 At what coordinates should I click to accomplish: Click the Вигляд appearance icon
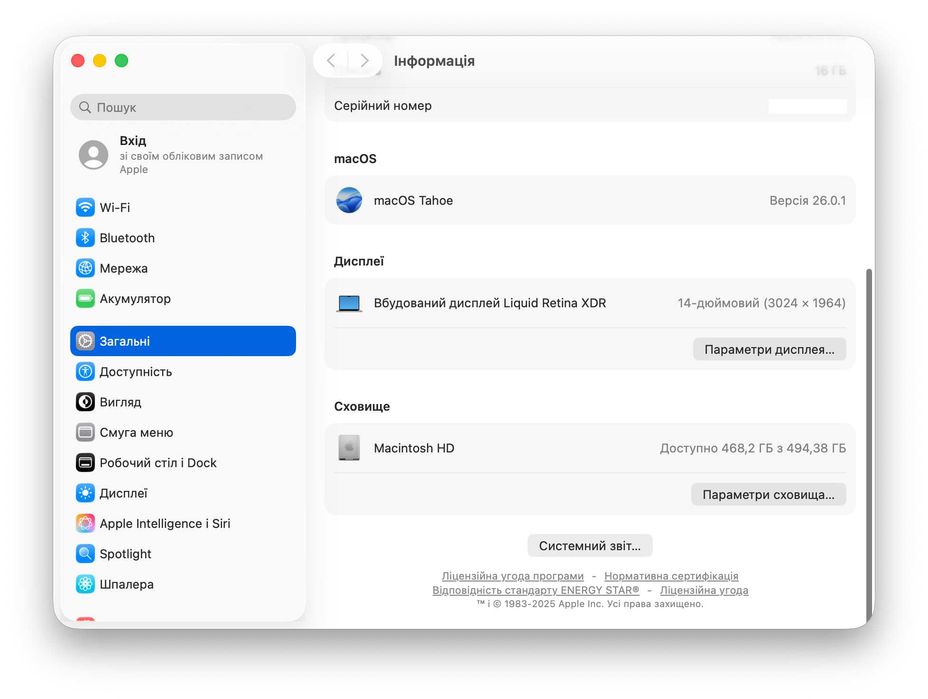coord(85,402)
